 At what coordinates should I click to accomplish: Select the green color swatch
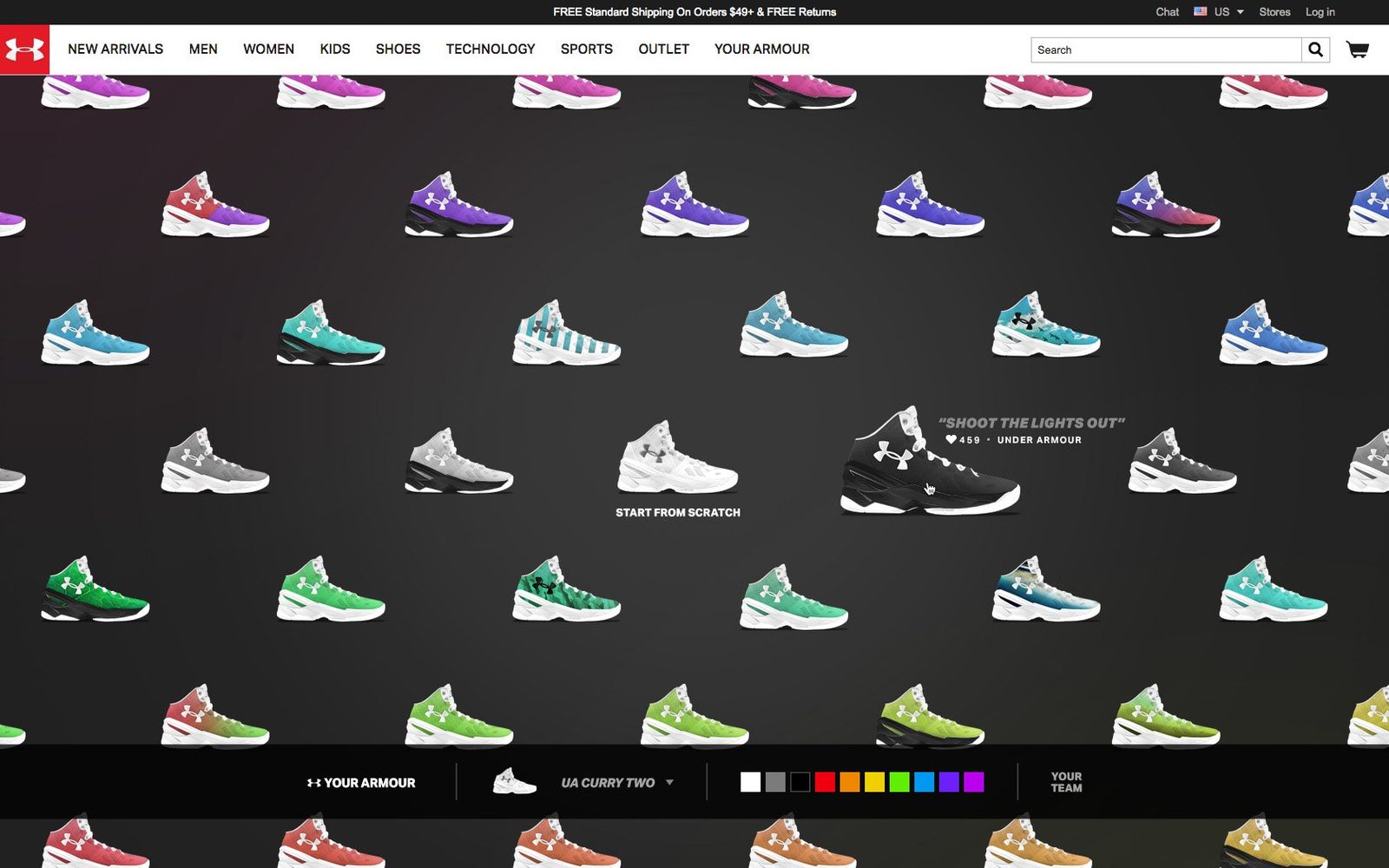[899, 782]
